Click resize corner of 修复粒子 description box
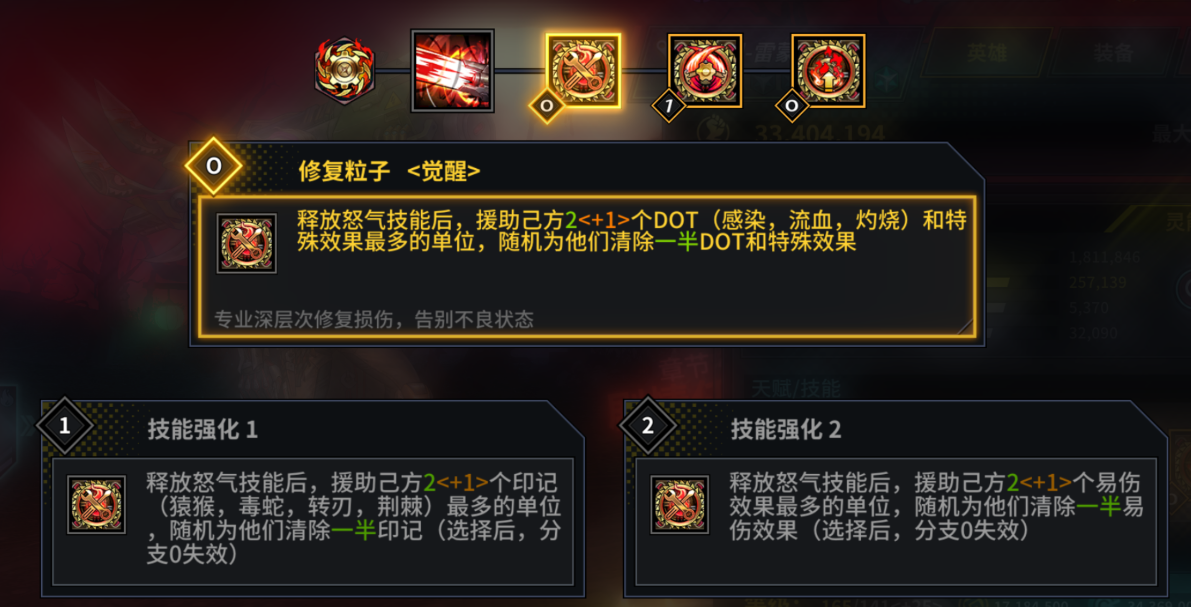 965,327
